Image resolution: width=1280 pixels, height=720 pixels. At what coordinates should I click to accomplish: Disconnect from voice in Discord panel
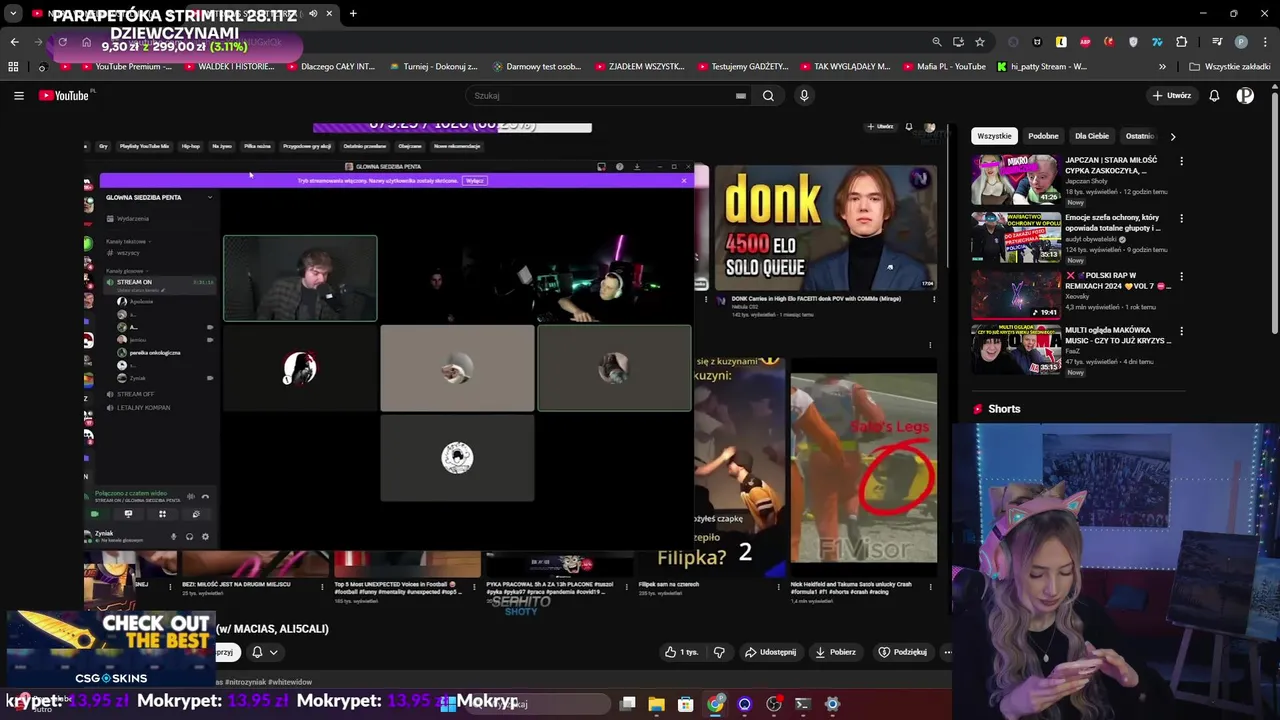205,497
